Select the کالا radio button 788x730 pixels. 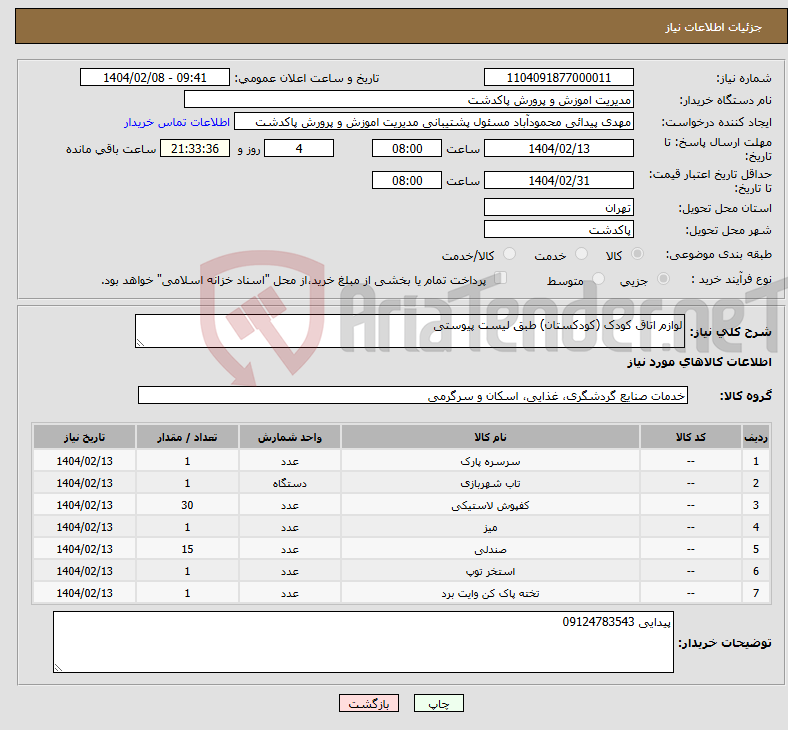637,254
